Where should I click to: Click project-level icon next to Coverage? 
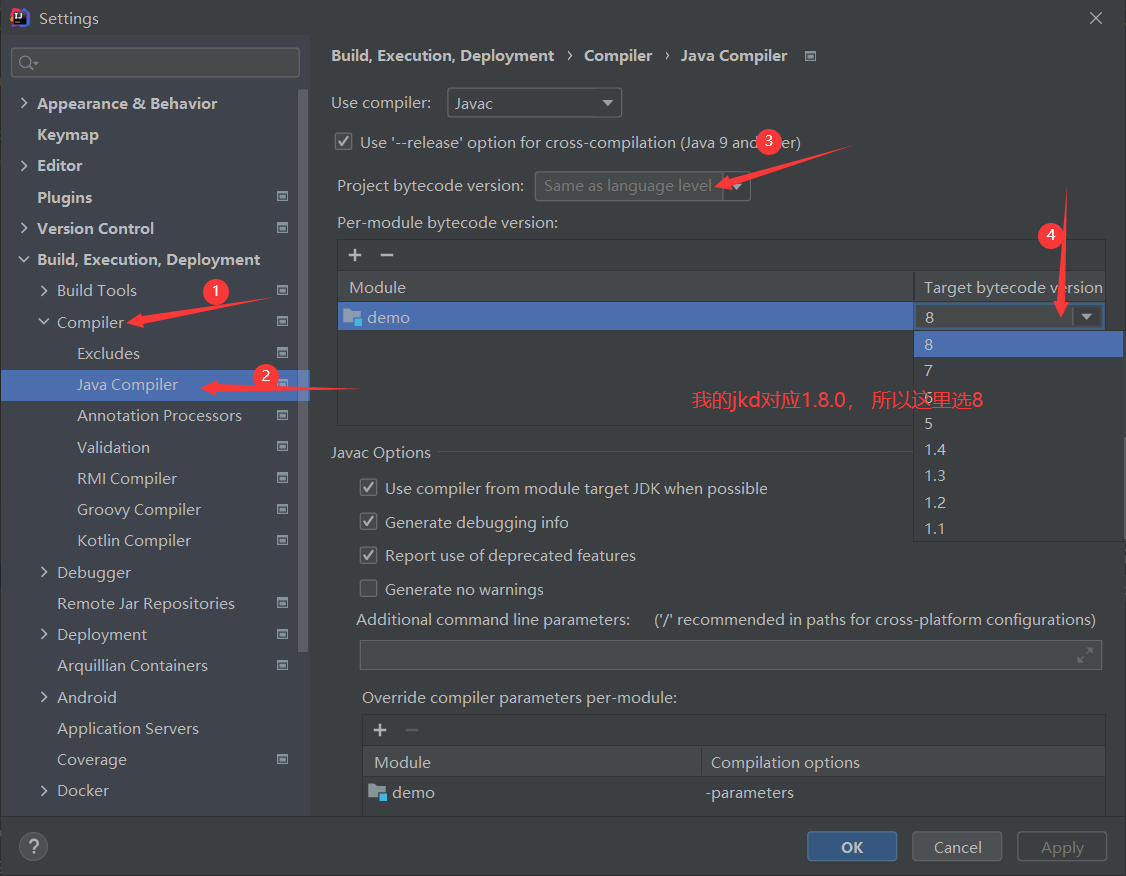click(282, 759)
